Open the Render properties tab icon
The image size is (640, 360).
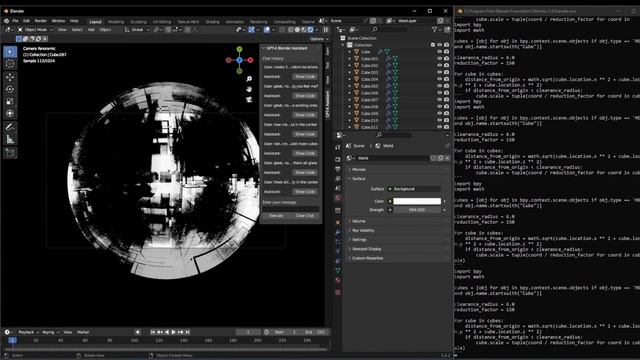point(338,159)
